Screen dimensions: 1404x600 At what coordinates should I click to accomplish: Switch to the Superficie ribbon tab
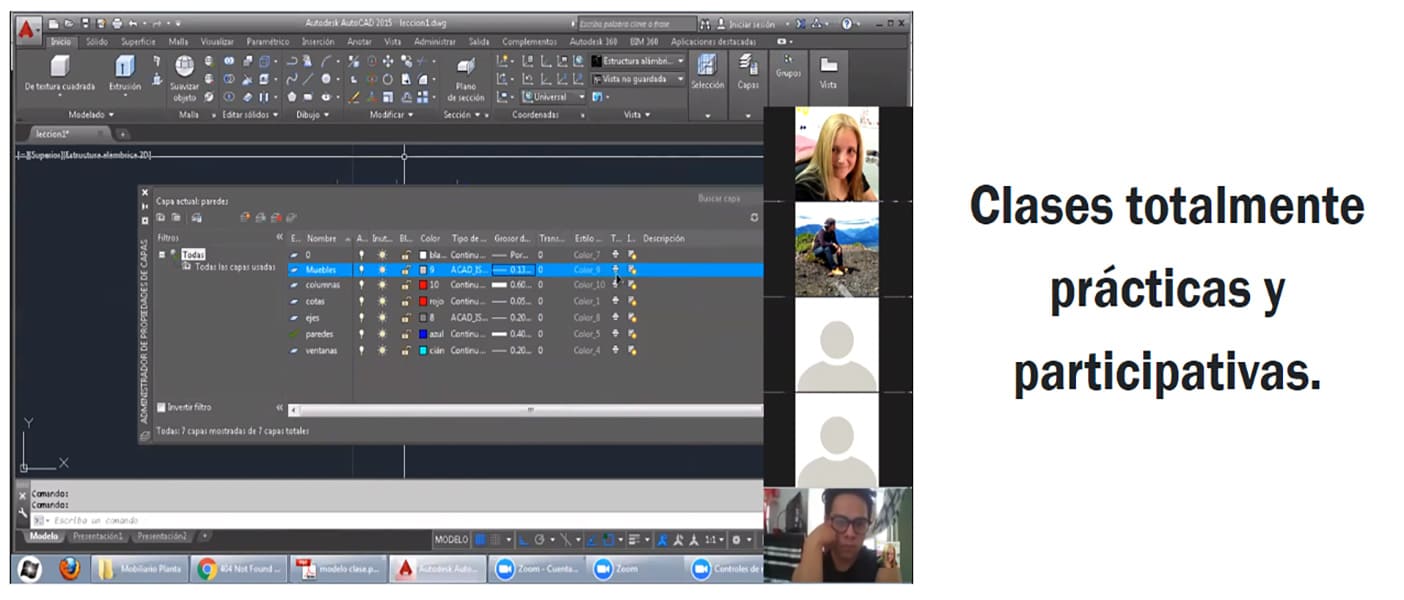(x=138, y=42)
